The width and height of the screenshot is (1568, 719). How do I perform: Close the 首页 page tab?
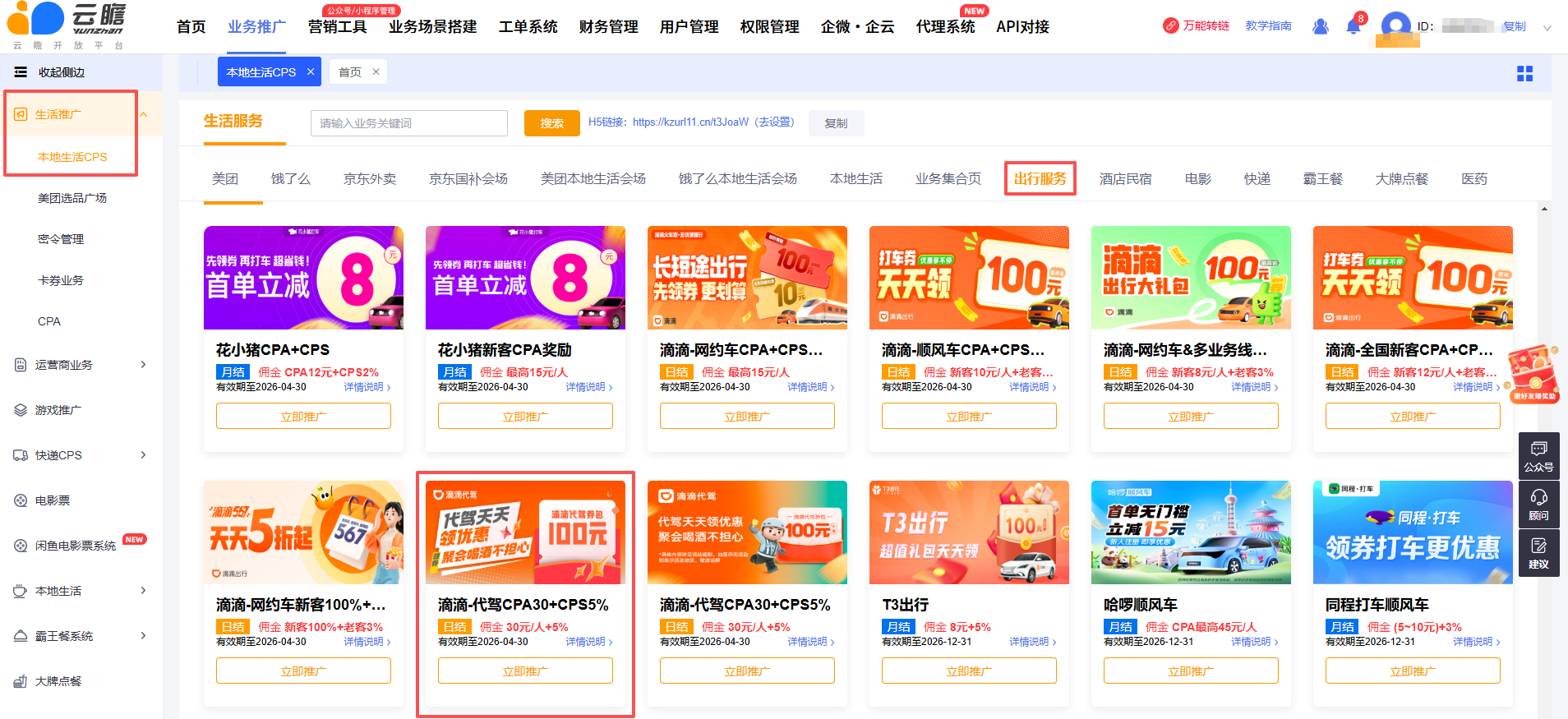coord(376,72)
